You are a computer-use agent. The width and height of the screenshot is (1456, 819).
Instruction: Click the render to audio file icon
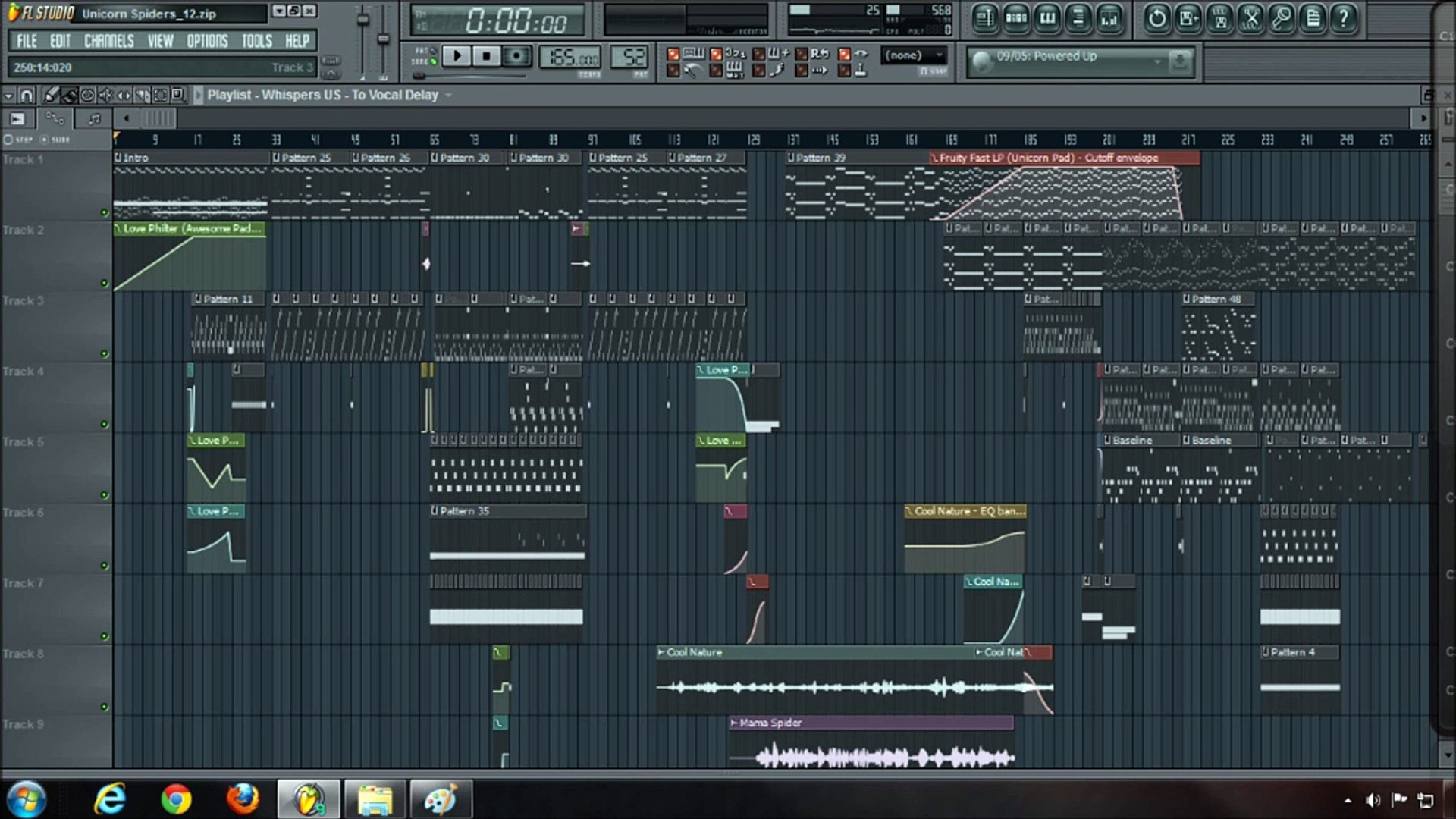point(1219,18)
